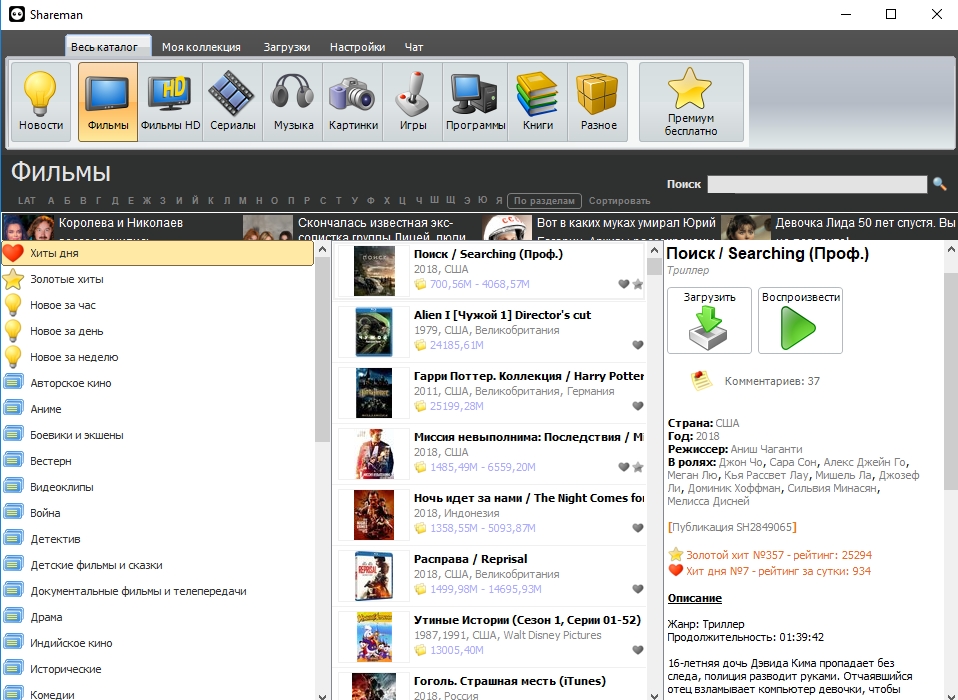Viewport: 958px width, 700px height.
Task: Click the Гарри Поттер poster thumbnail
Action: tap(374, 393)
